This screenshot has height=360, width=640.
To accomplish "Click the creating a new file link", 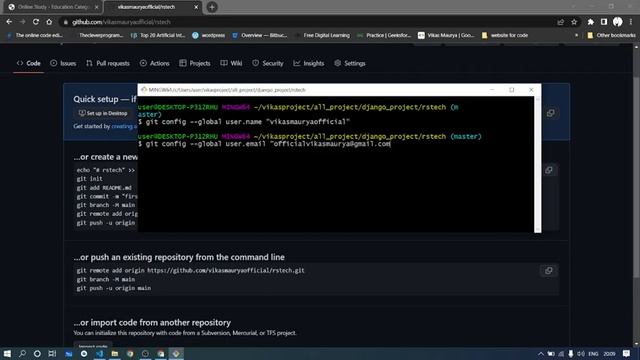I will [x=124, y=126].
